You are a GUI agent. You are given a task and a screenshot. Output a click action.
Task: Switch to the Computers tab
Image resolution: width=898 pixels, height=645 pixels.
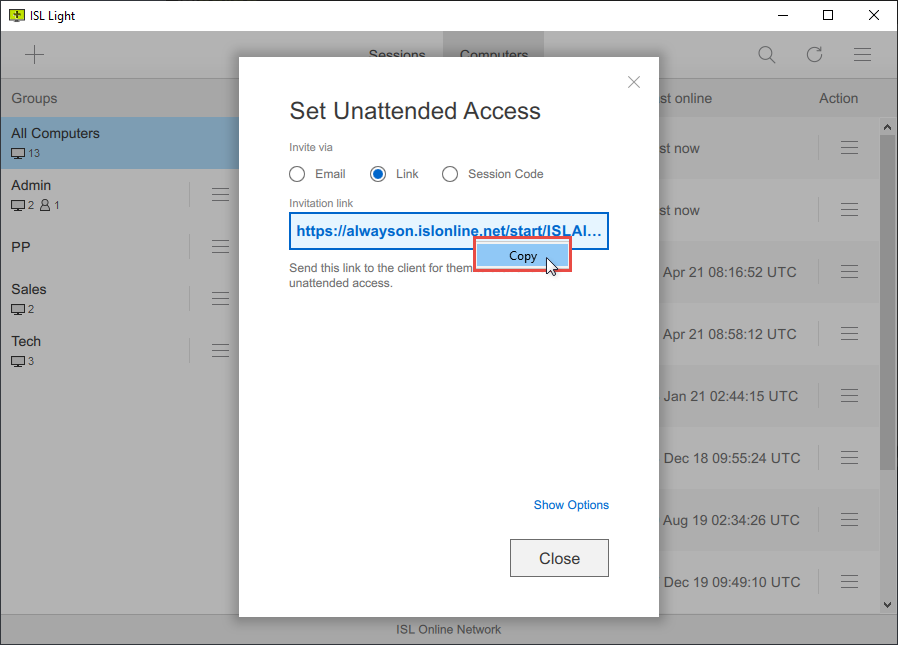pyautogui.click(x=493, y=55)
